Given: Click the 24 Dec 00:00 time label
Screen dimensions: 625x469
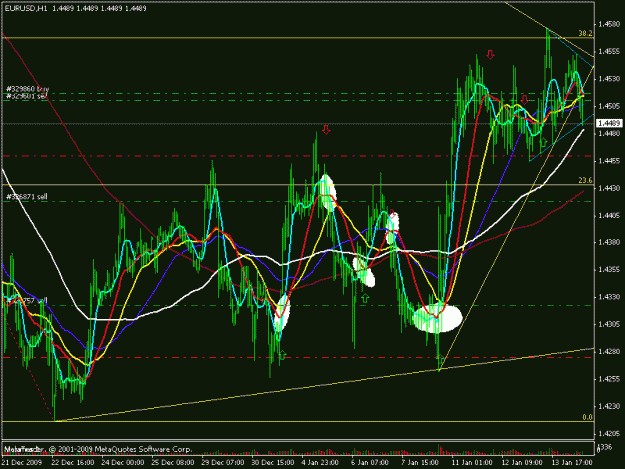Looking at the screenshot, I should (122, 463).
